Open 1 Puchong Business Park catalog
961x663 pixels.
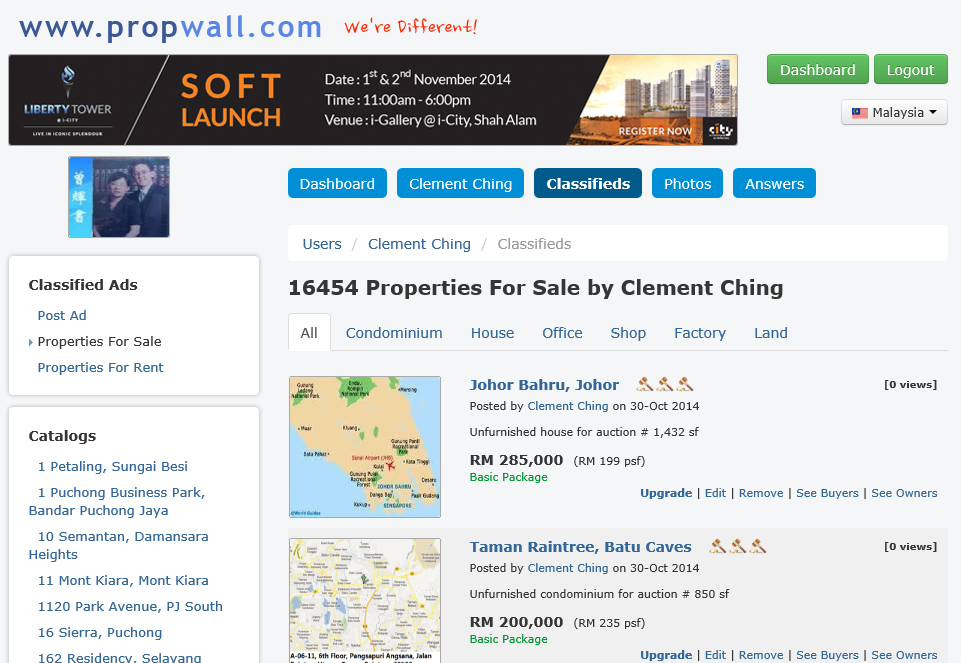coord(117,501)
